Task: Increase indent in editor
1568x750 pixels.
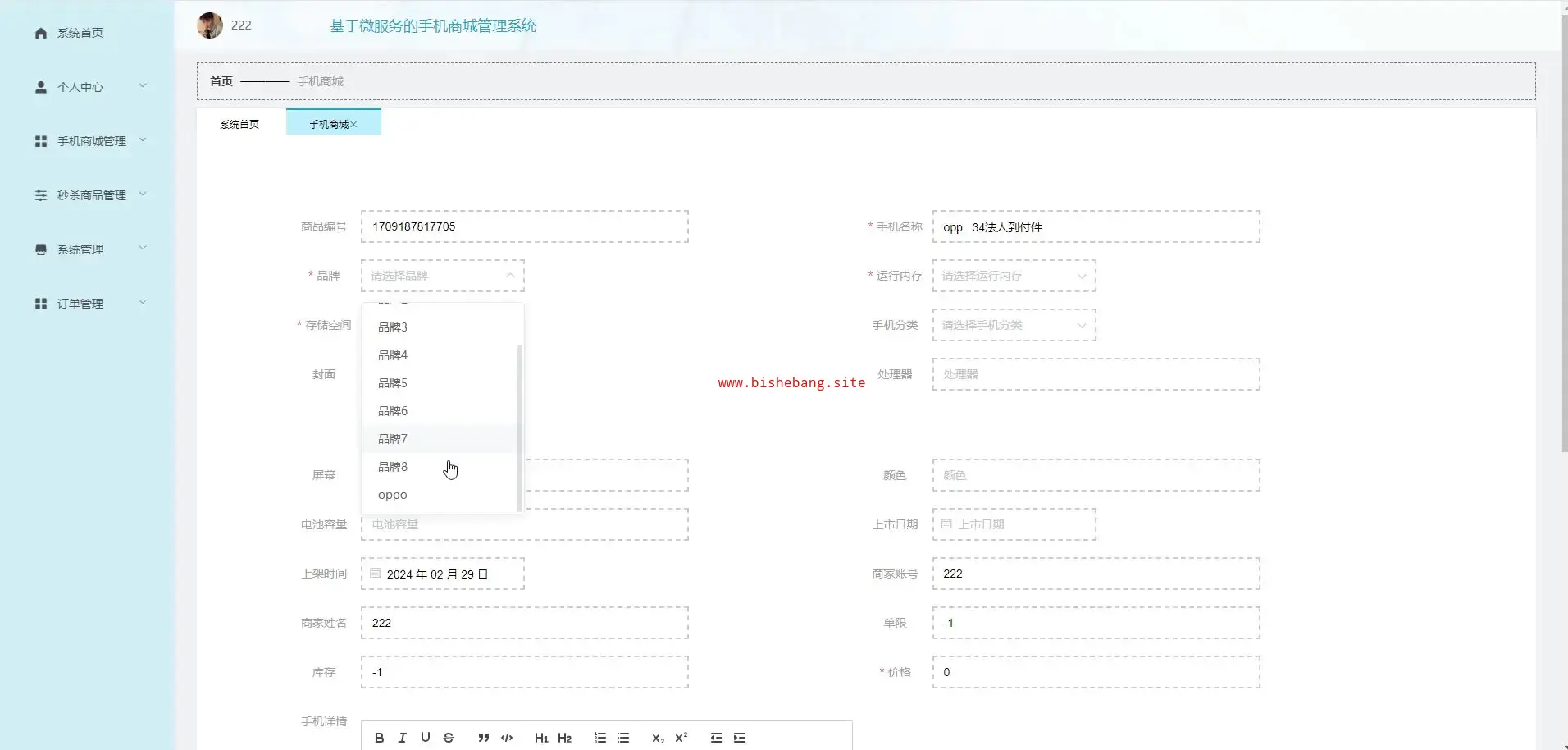Action: pyautogui.click(x=740, y=738)
